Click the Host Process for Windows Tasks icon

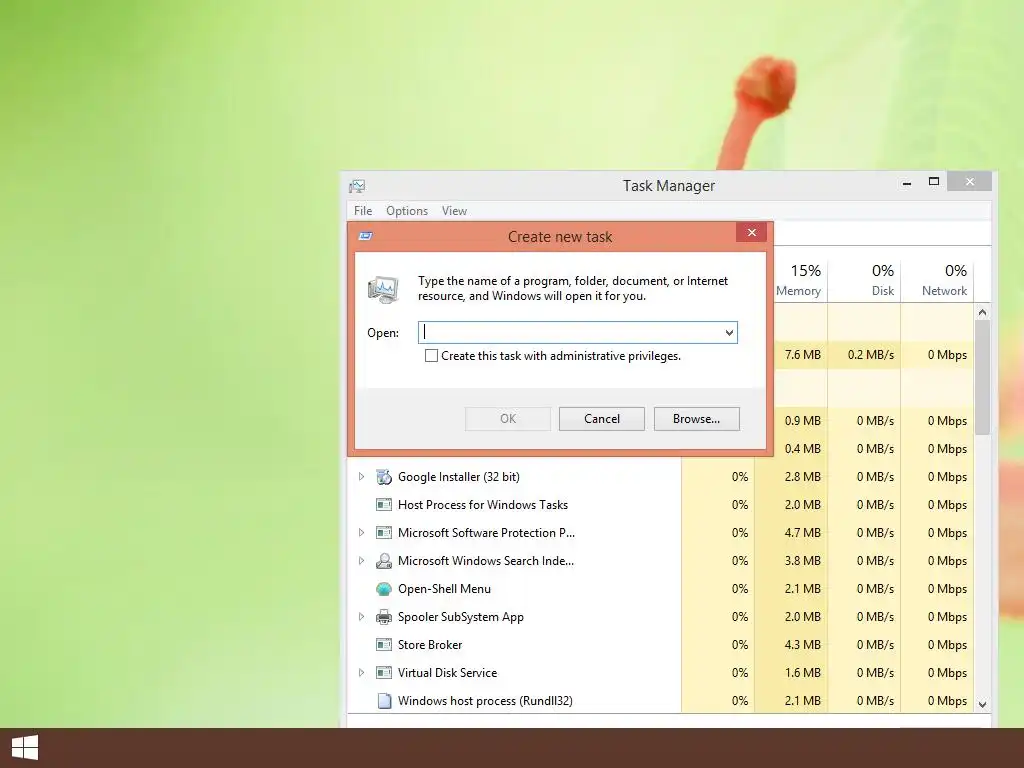[384, 505]
